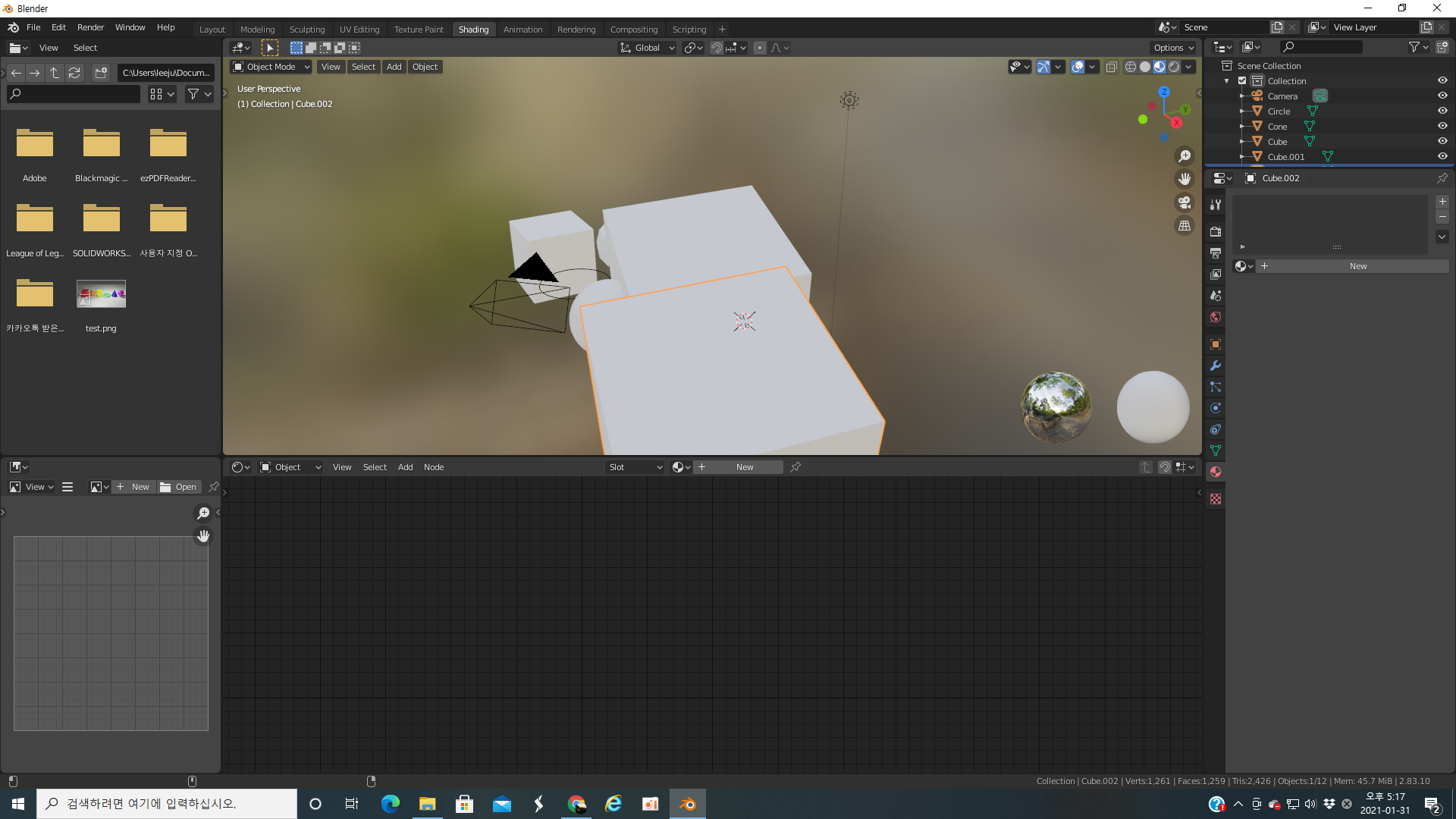
Task: Click the pan view hand icon
Action: pos(1184,179)
